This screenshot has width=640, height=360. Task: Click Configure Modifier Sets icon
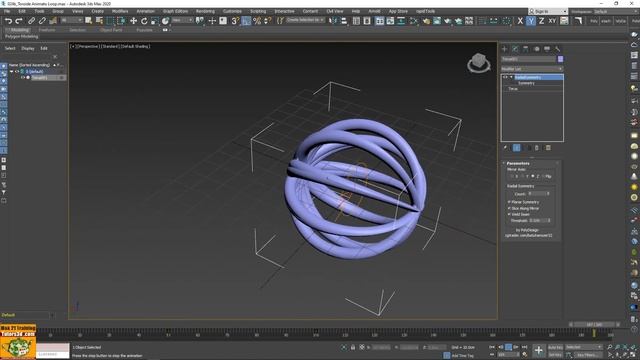click(x=548, y=148)
